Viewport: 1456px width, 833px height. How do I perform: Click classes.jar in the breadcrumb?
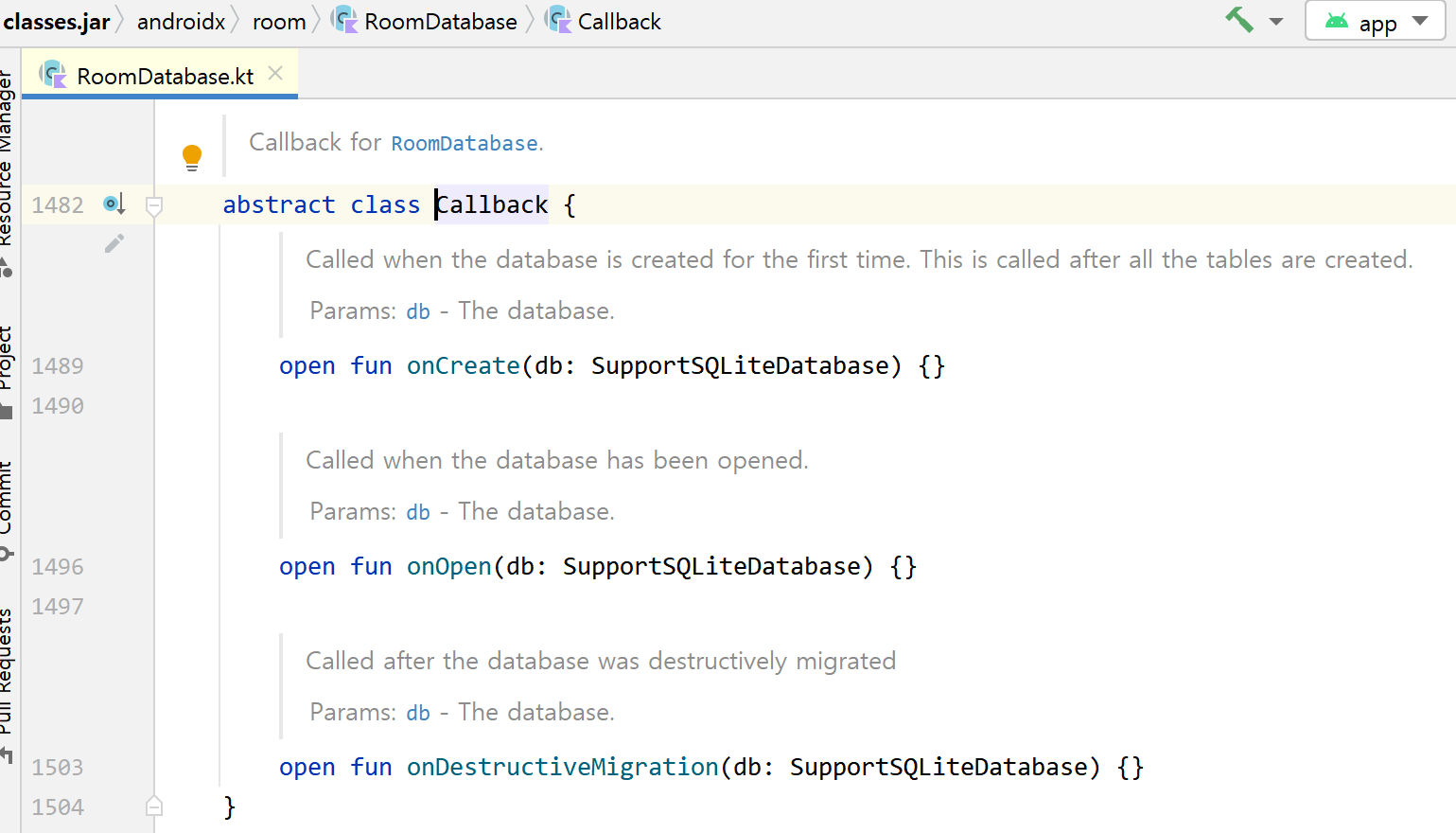point(57,22)
